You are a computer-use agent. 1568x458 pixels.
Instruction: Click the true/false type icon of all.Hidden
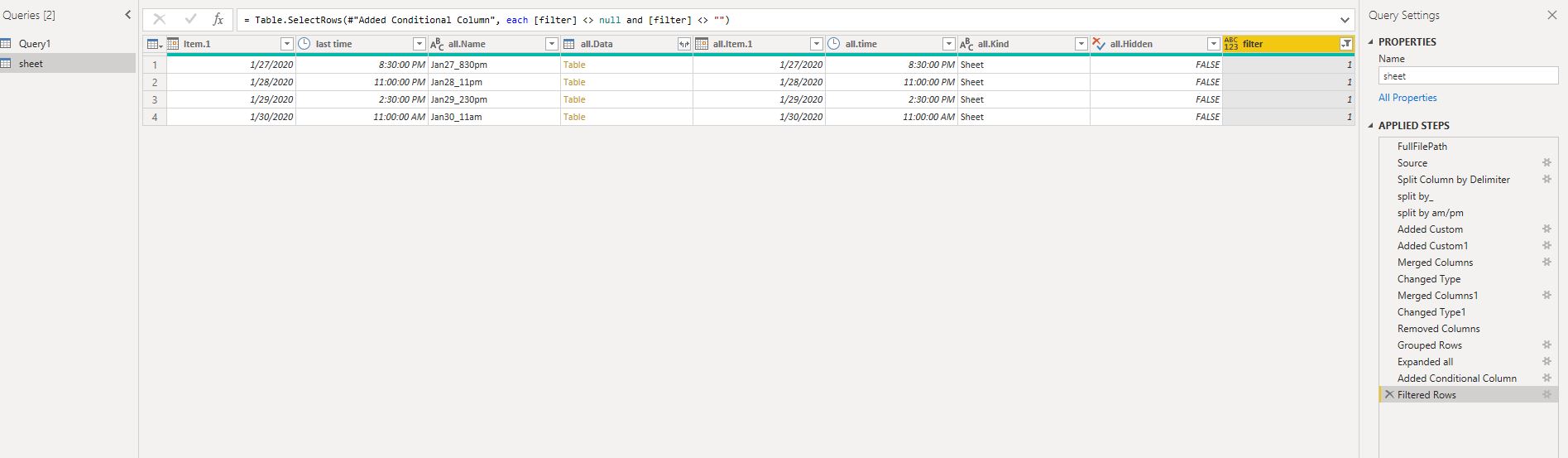pyautogui.click(x=1099, y=44)
